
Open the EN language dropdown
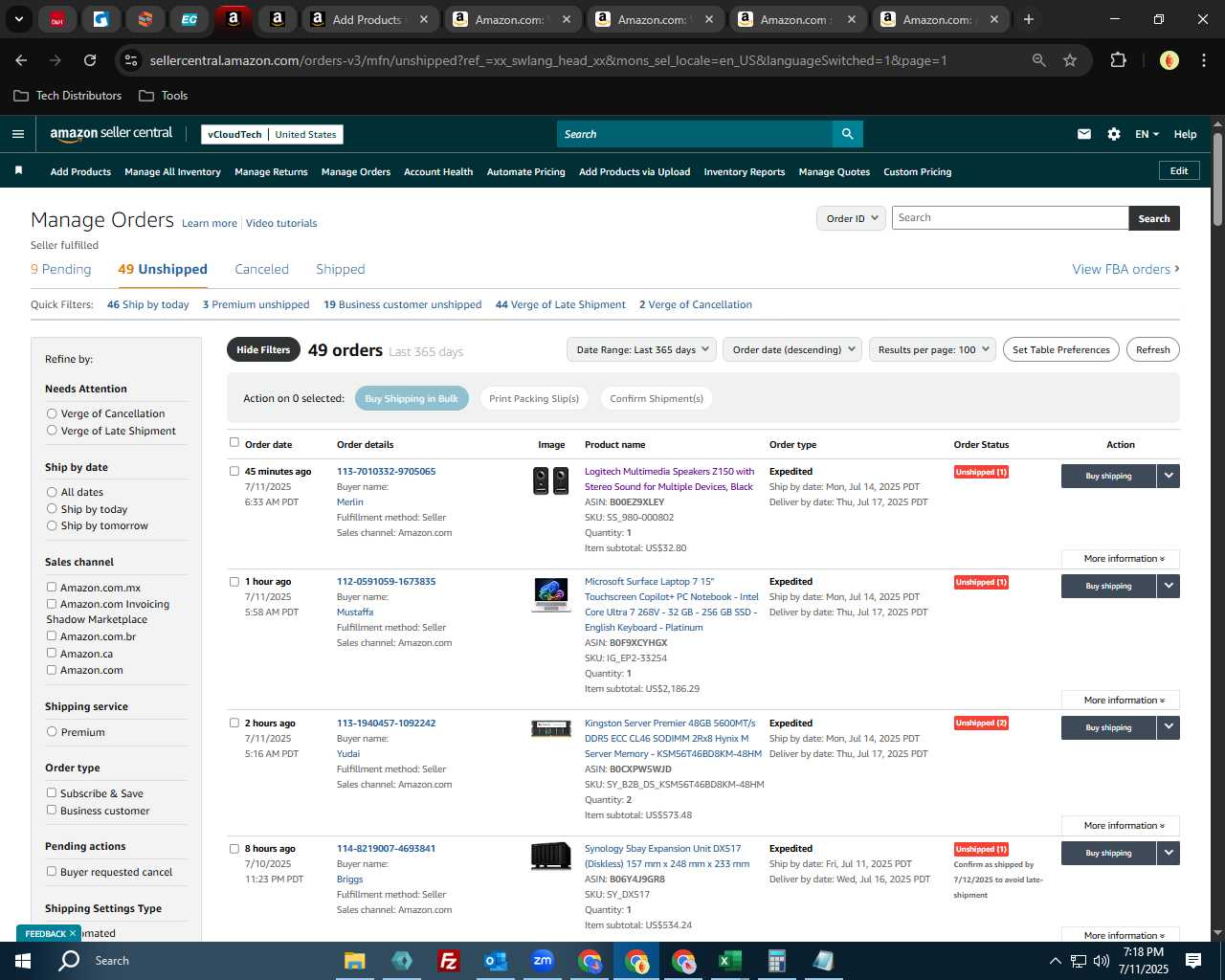tap(1147, 134)
